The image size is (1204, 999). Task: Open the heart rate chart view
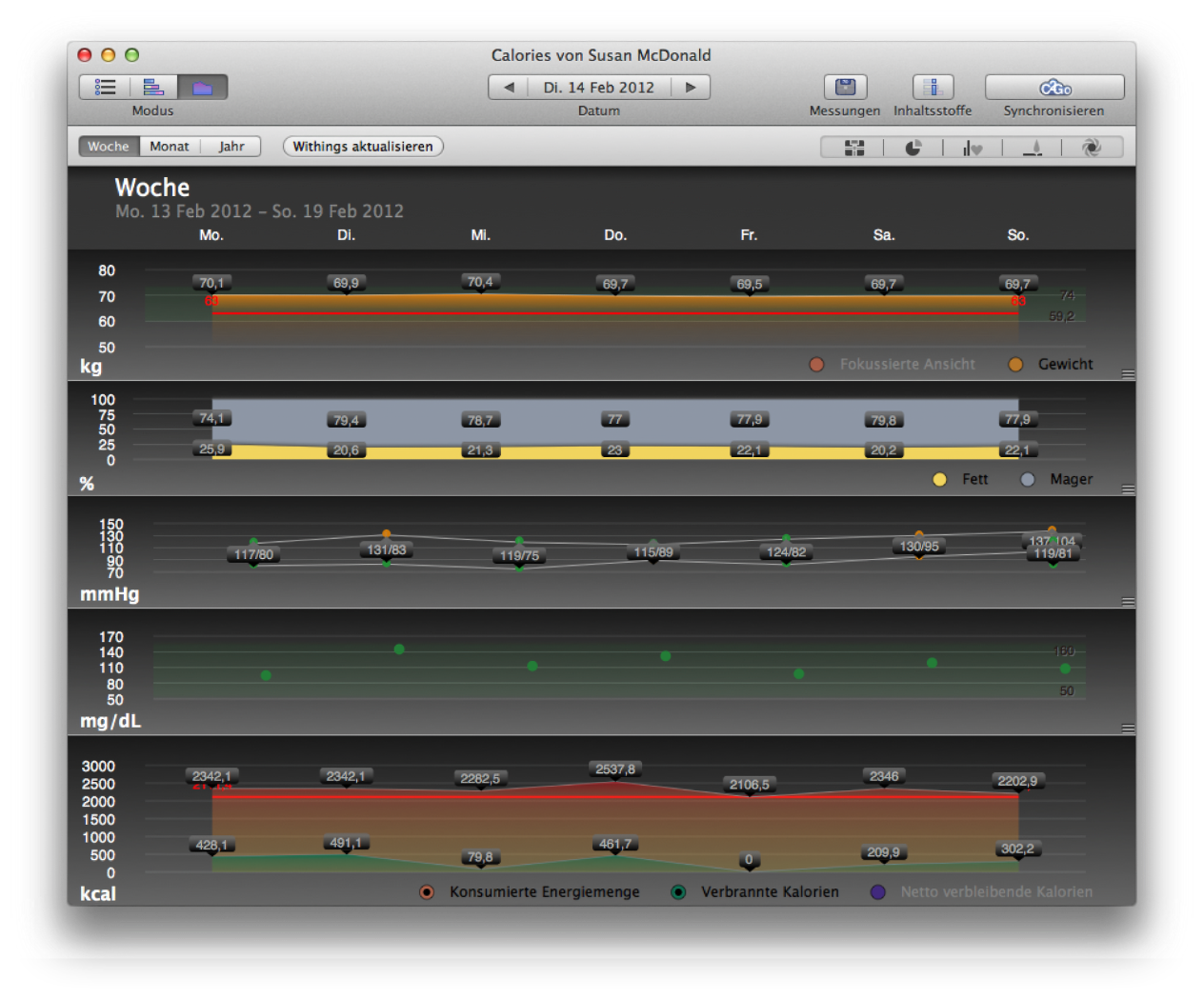click(x=972, y=148)
